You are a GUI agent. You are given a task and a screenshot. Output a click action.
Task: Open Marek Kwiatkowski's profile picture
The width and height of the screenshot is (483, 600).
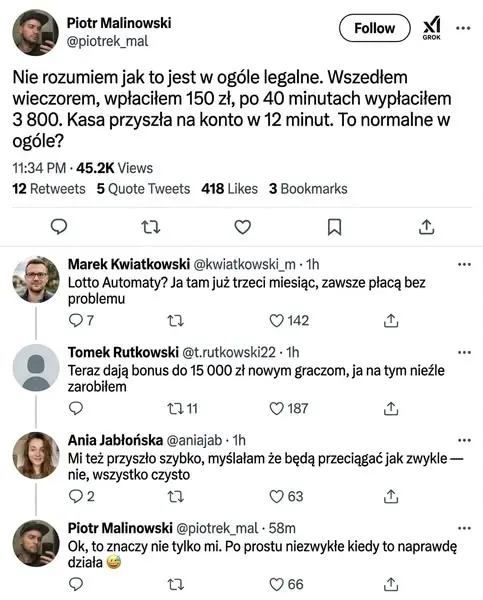36,279
